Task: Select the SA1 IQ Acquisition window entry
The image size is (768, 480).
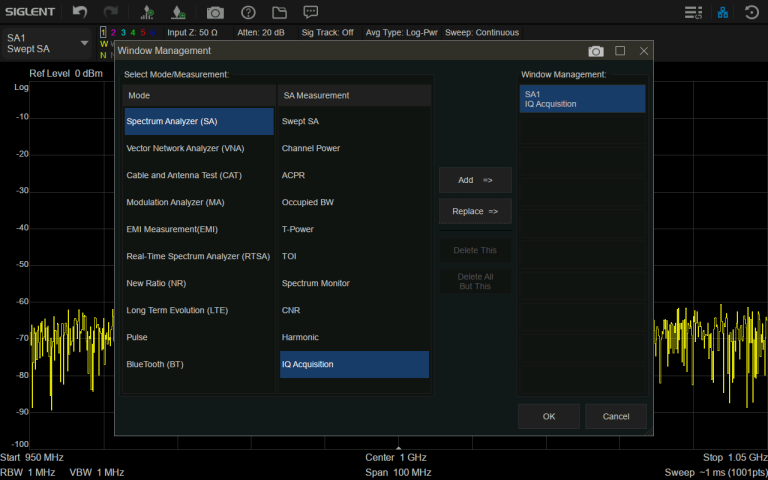Action: pos(582,99)
